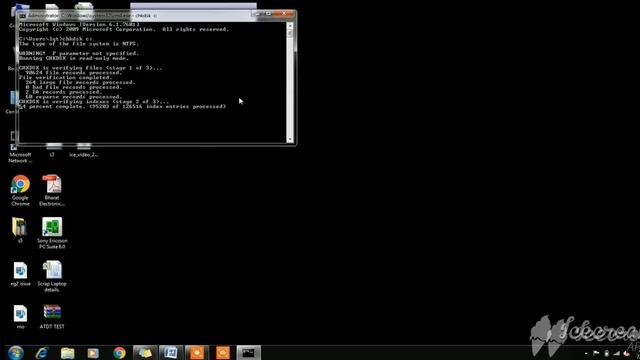Image resolution: width=640 pixels, height=360 pixels.
Task: Click 'CHKDSK is verifying files (stage 1 of 3)' line
Action: pos(91,68)
